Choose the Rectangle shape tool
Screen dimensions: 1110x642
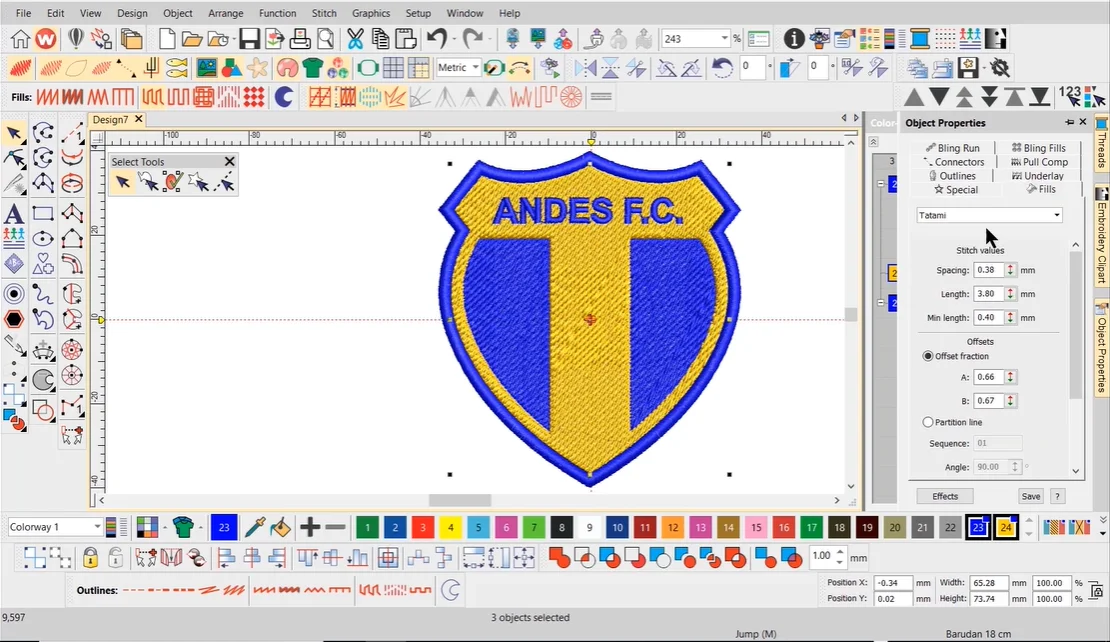pyautogui.click(x=43, y=213)
